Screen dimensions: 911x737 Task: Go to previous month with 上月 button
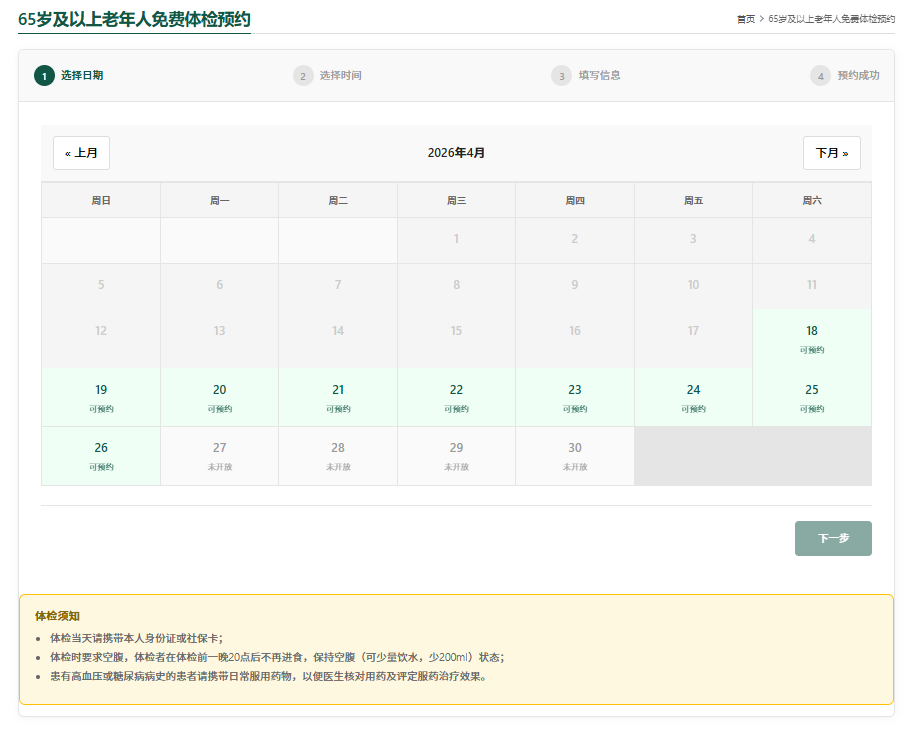[81, 153]
